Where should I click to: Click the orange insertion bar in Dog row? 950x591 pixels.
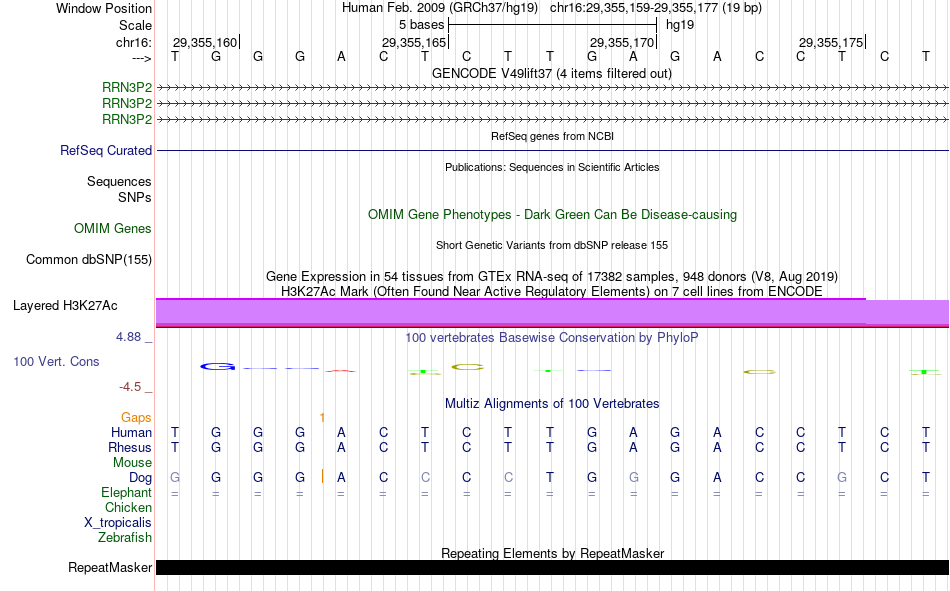[x=322, y=476]
